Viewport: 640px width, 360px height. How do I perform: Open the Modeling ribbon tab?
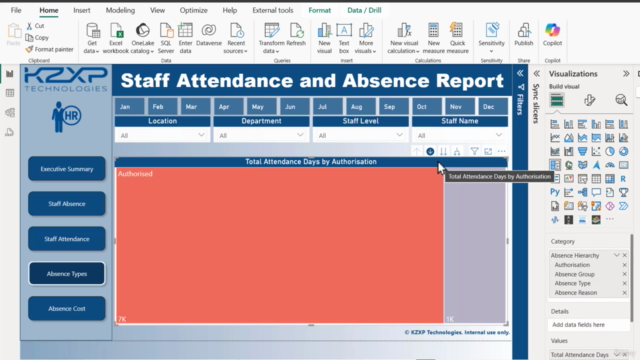click(x=120, y=10)
